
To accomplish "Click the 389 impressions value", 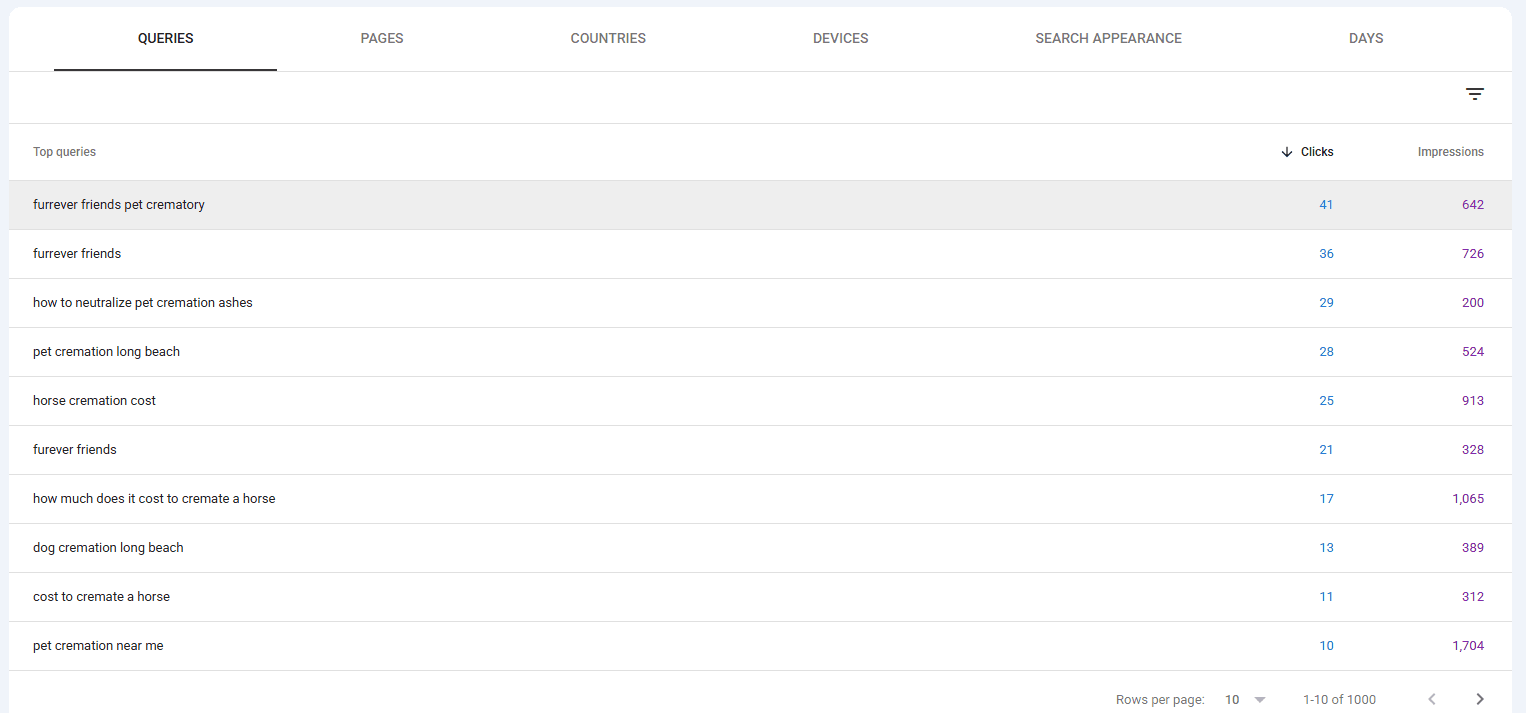I will coord(1473,548).
